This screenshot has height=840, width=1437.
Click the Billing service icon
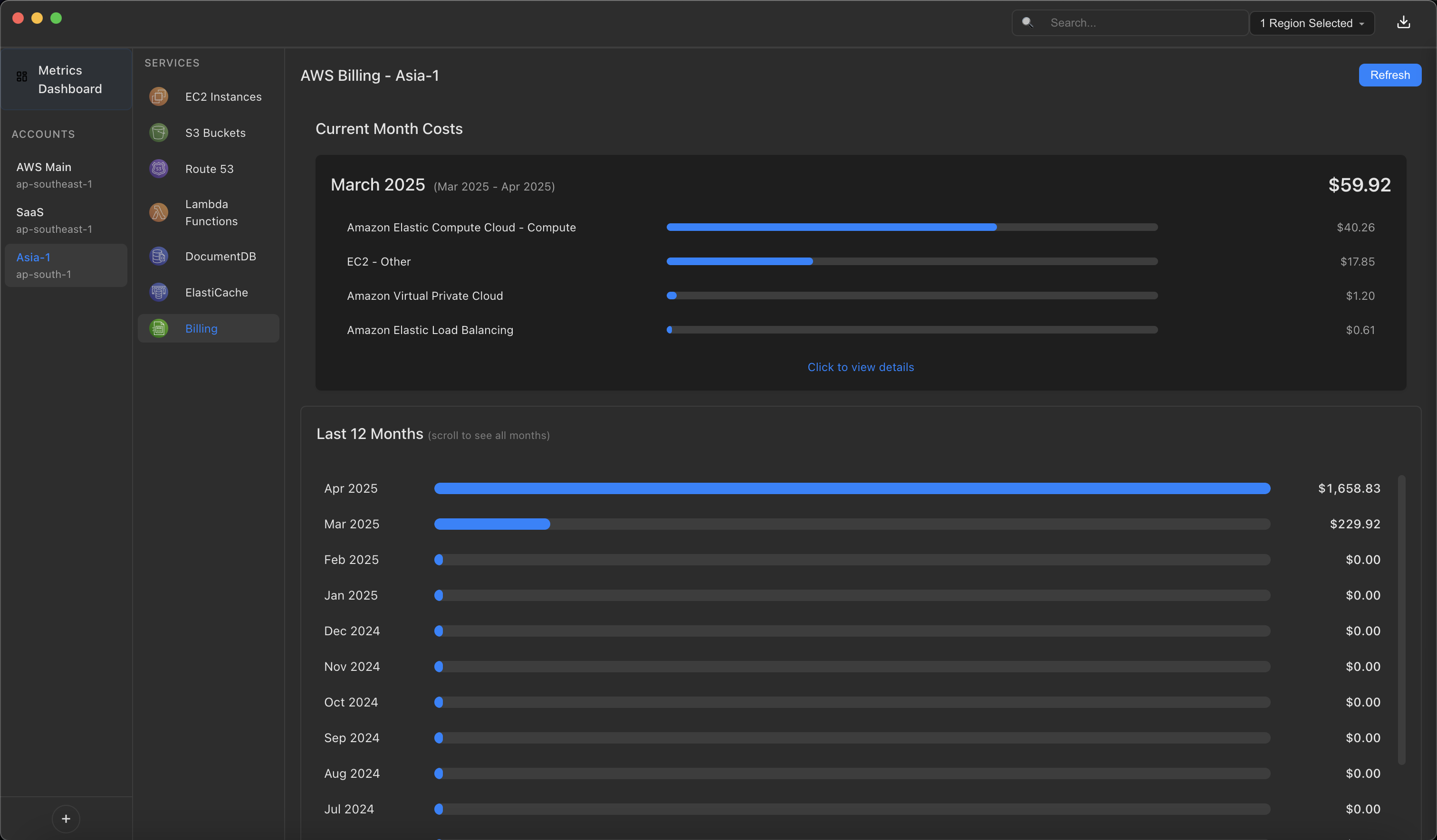(x=159, y=328)
